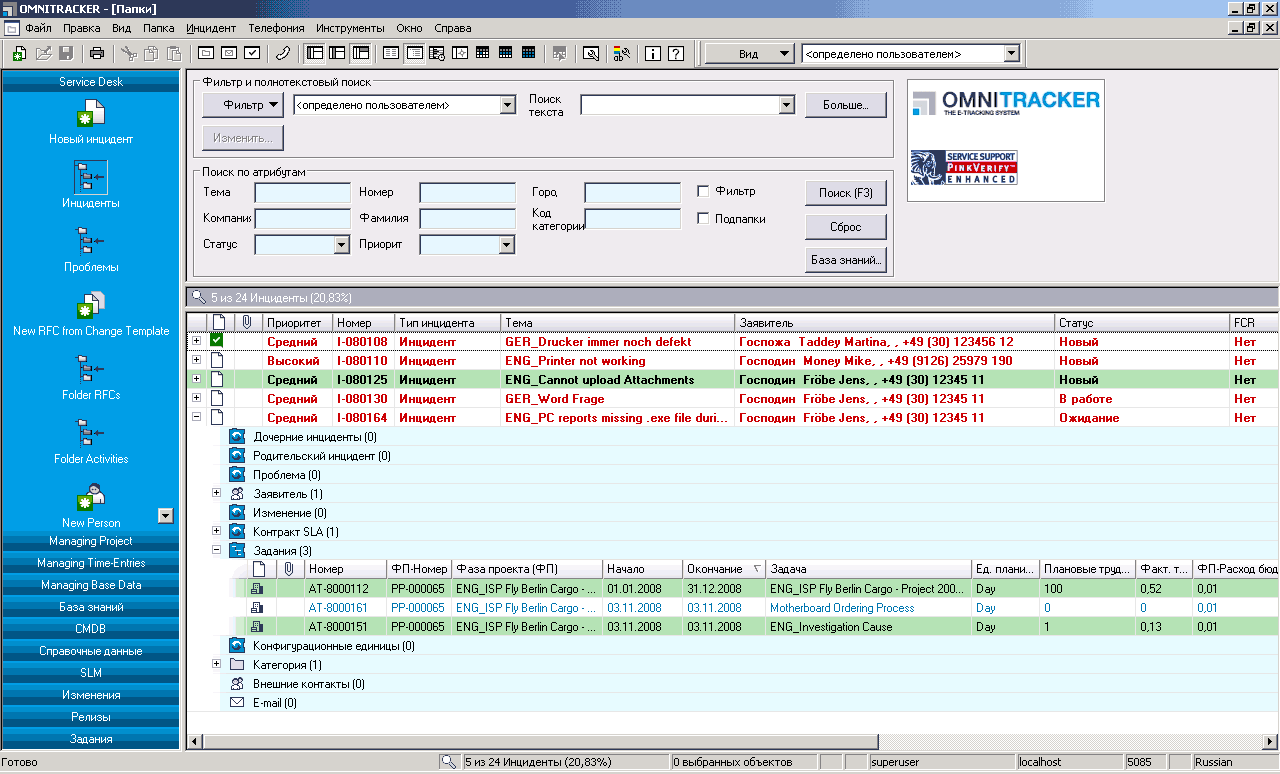The width and height of the screenshot is (1280, 774).
Task: Open the Папка menu
Action: 158,29
